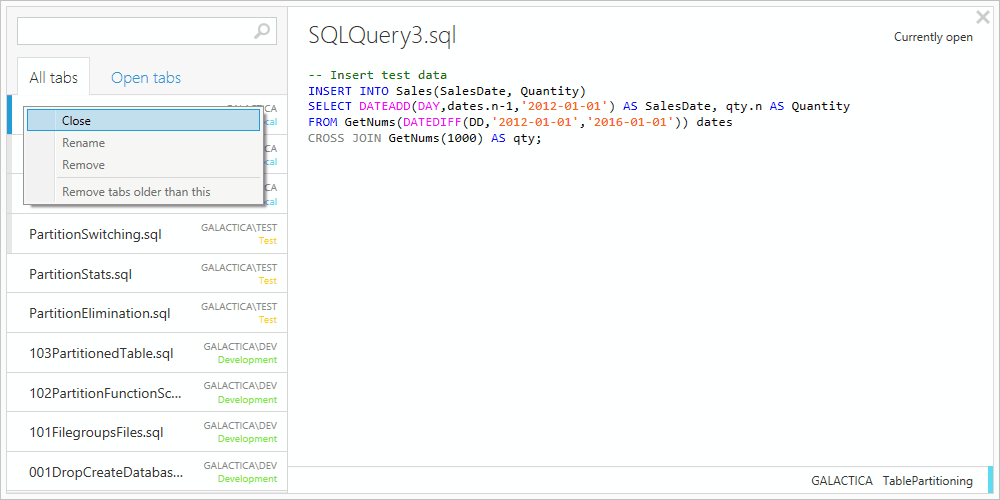Click the search magnifier icon
The image size is (1000, 500).
coord(262,31)
